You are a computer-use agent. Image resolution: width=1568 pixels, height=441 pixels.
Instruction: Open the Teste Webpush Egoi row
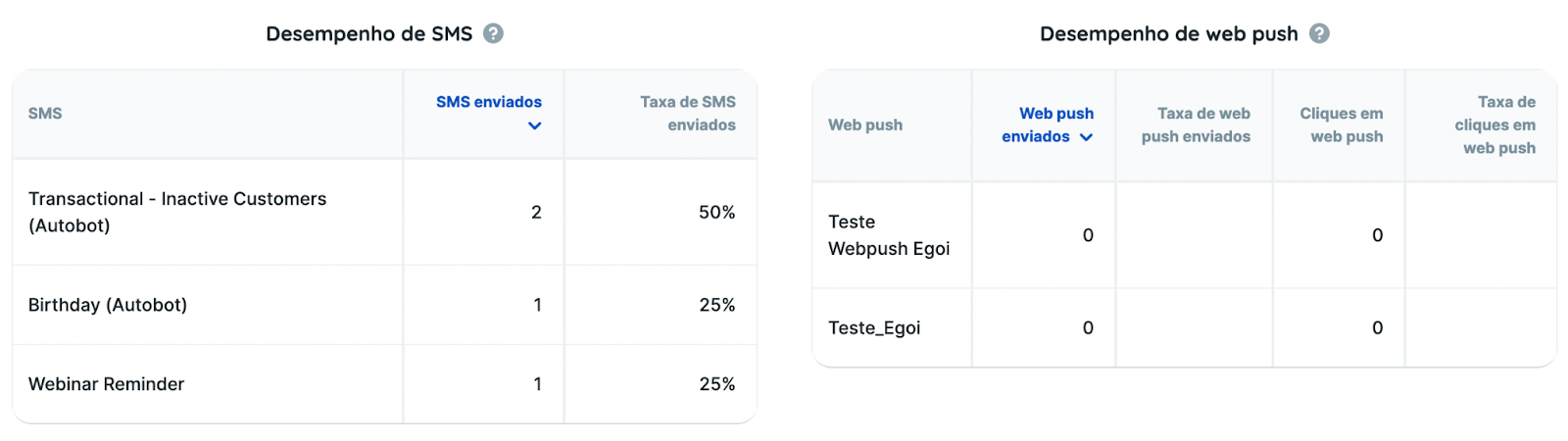1185,235
